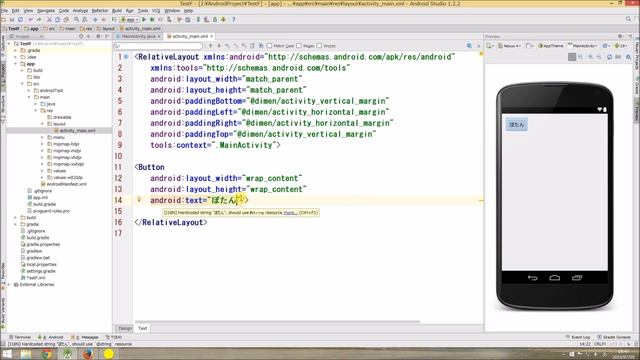Open the MainActivity dropdown in Preview
640x360 pixels.
(583, 46)
